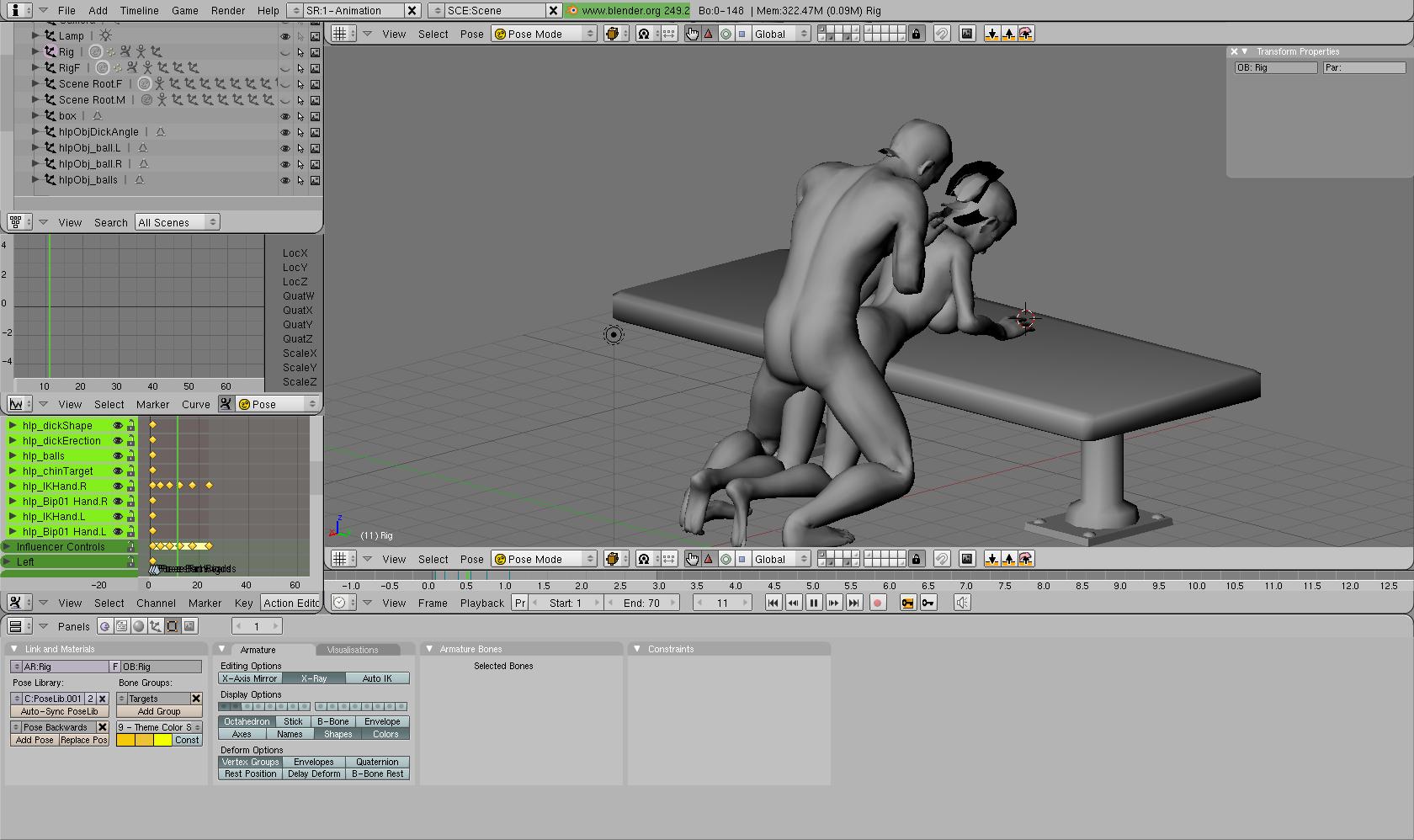Click the Add Pose button
Screen dimensions: 1414x840
click(35, 741)
